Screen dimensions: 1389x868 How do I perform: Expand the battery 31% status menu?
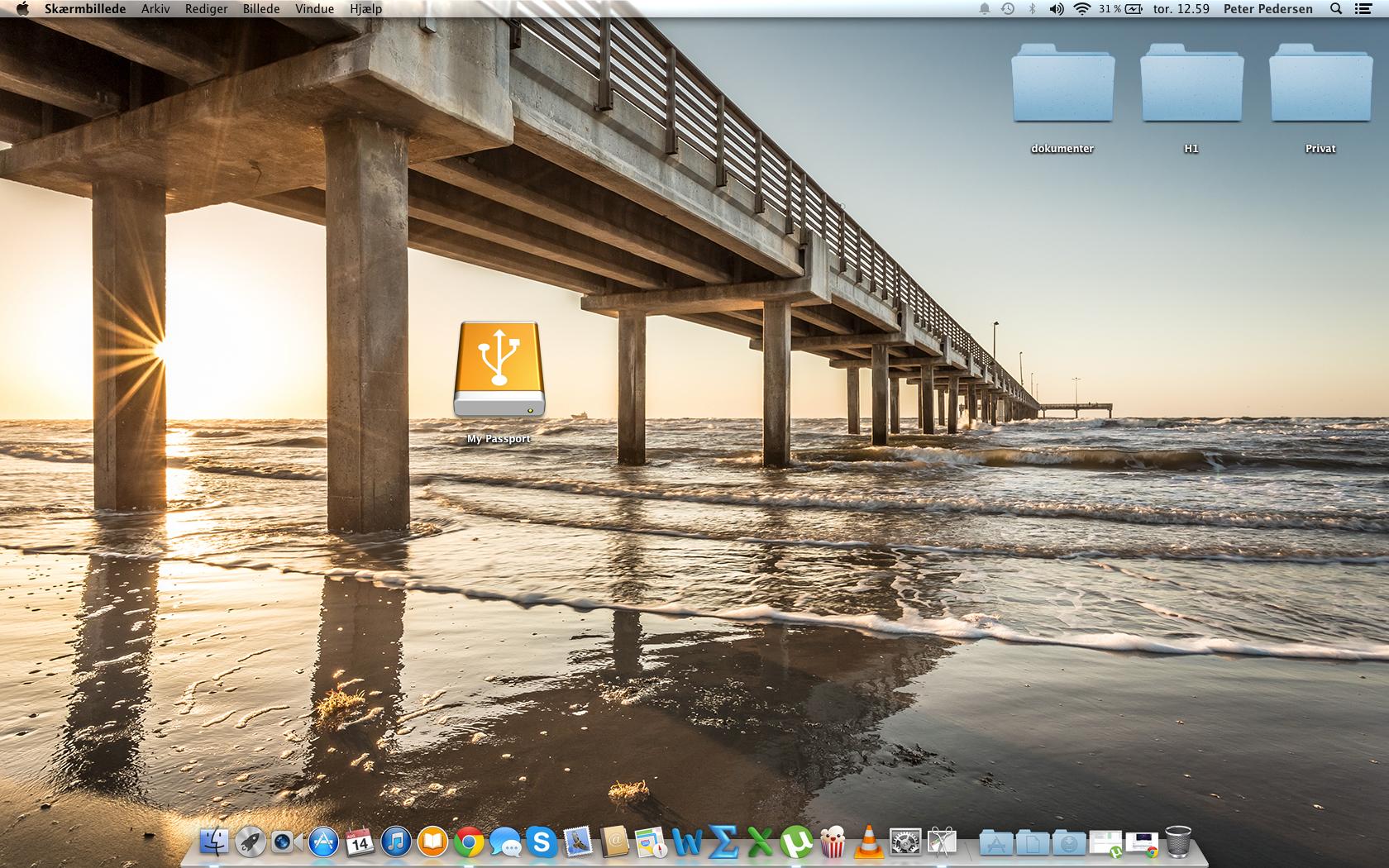(x=1120, y=9)
